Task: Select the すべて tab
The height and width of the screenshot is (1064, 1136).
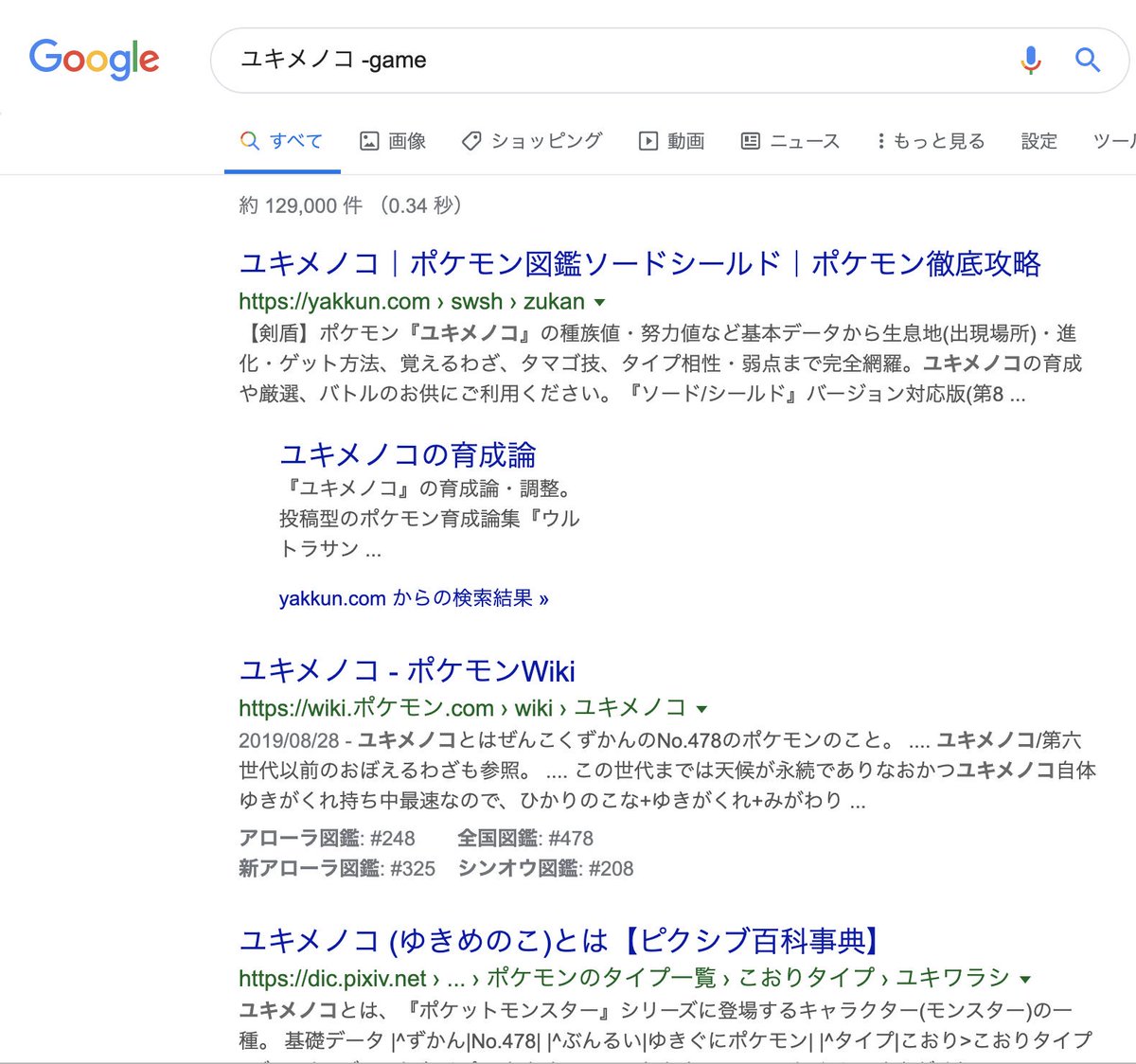Action: [281, 141]
